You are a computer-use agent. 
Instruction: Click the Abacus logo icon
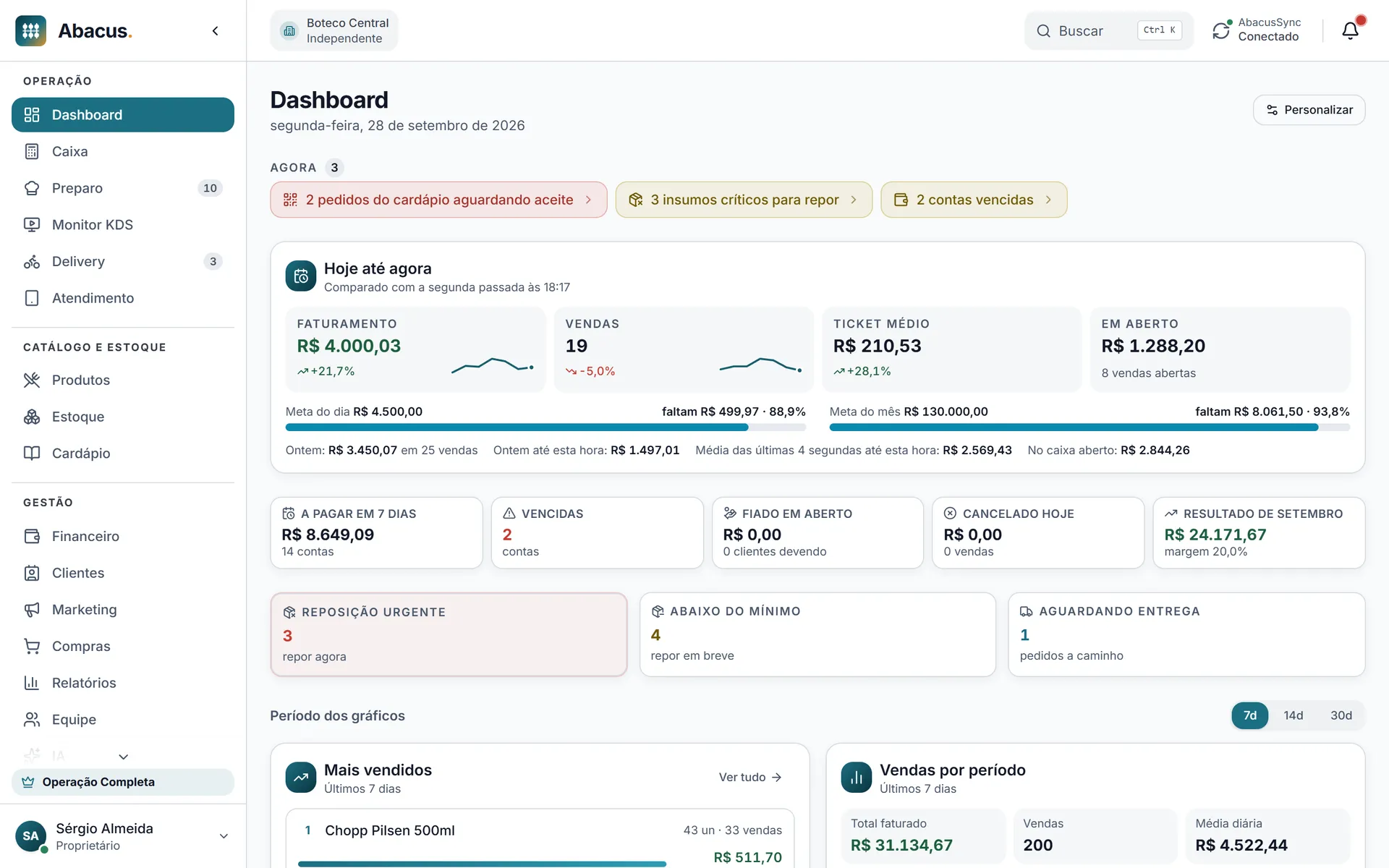30,30
